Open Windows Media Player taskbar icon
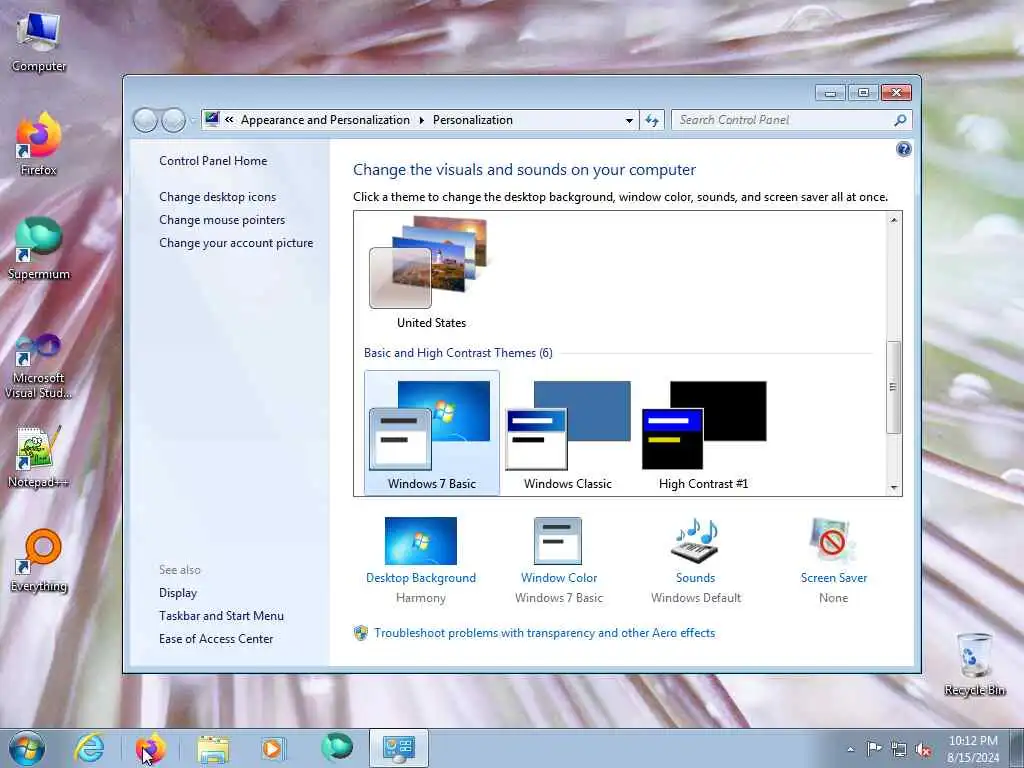 pyautogui.click(x=273, y=748)
